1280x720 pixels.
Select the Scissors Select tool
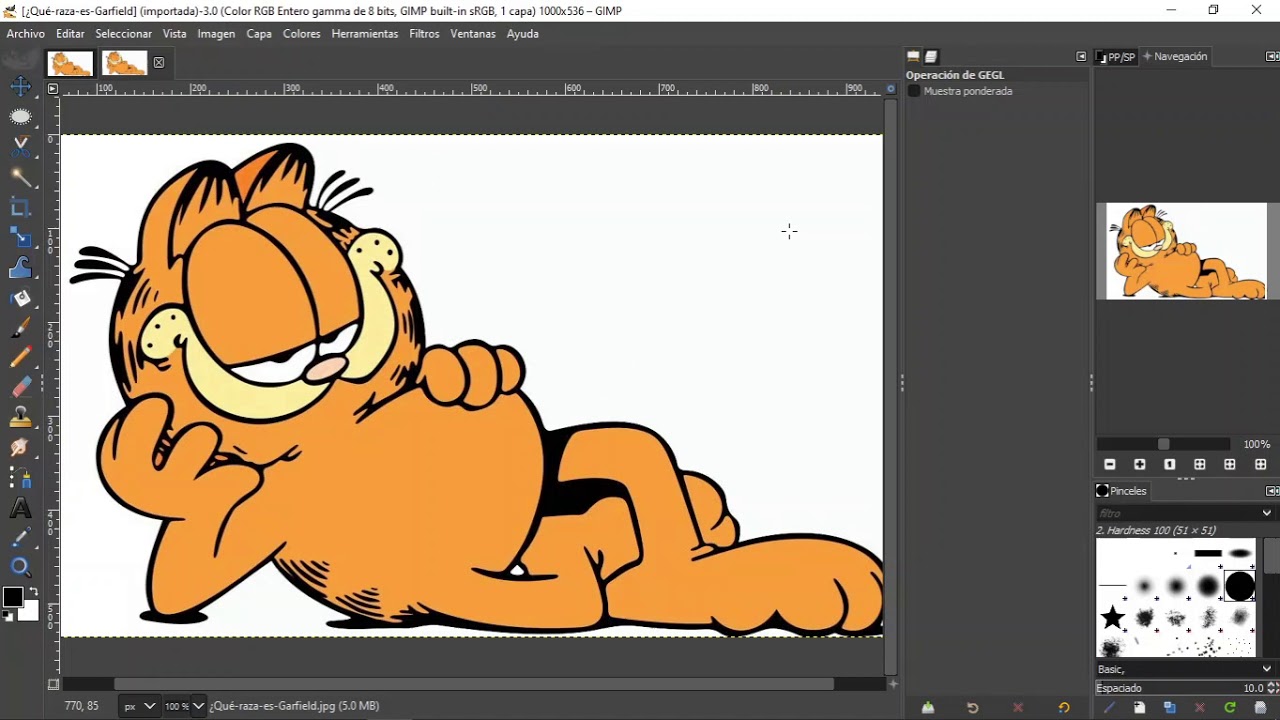[x=20, y=147]
